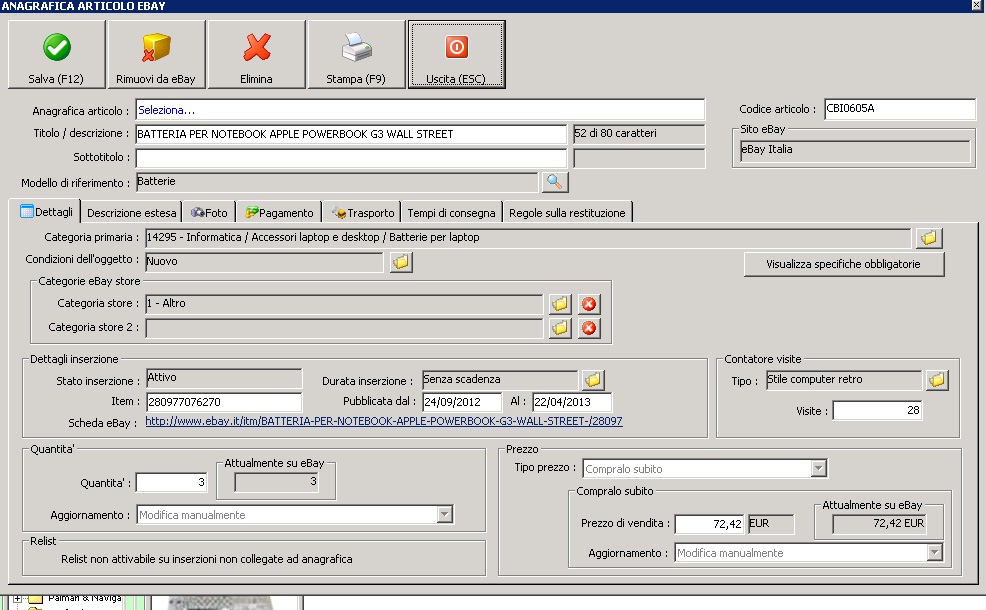Click the empty Sottotitolo field
Viewport: 986px width, 610px height.
click(x=351, y=158)
